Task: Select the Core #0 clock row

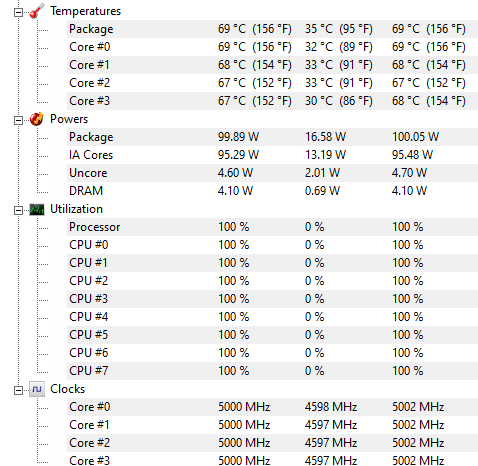Action: pyautogui.click(x=272, y=407)
